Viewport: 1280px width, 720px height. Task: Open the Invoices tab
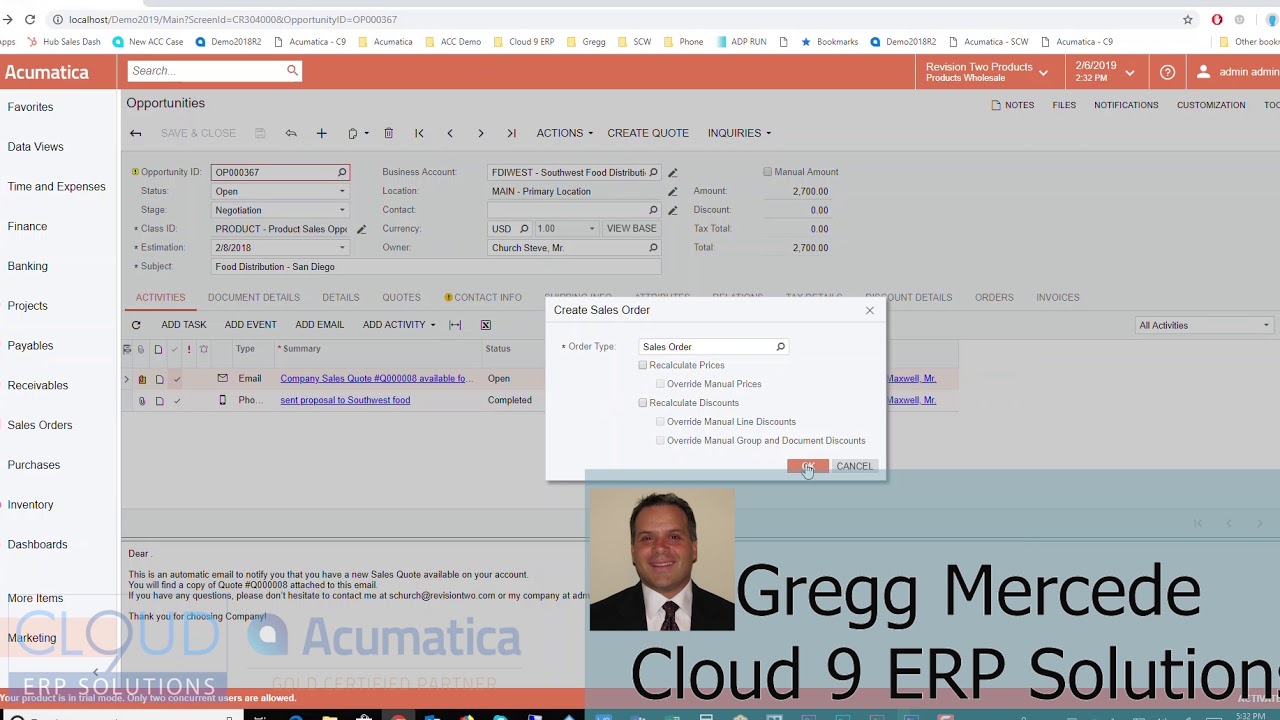pyautogui.click(x=1058, y=297)
